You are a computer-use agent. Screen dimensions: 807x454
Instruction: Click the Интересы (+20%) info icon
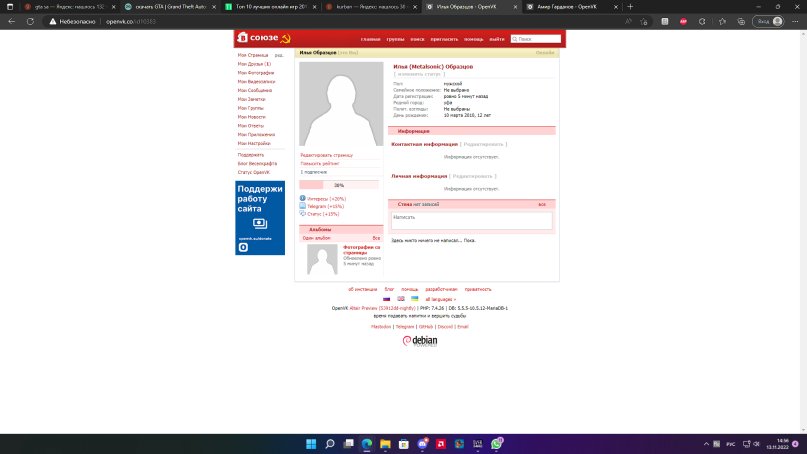(x=303, y=198)
